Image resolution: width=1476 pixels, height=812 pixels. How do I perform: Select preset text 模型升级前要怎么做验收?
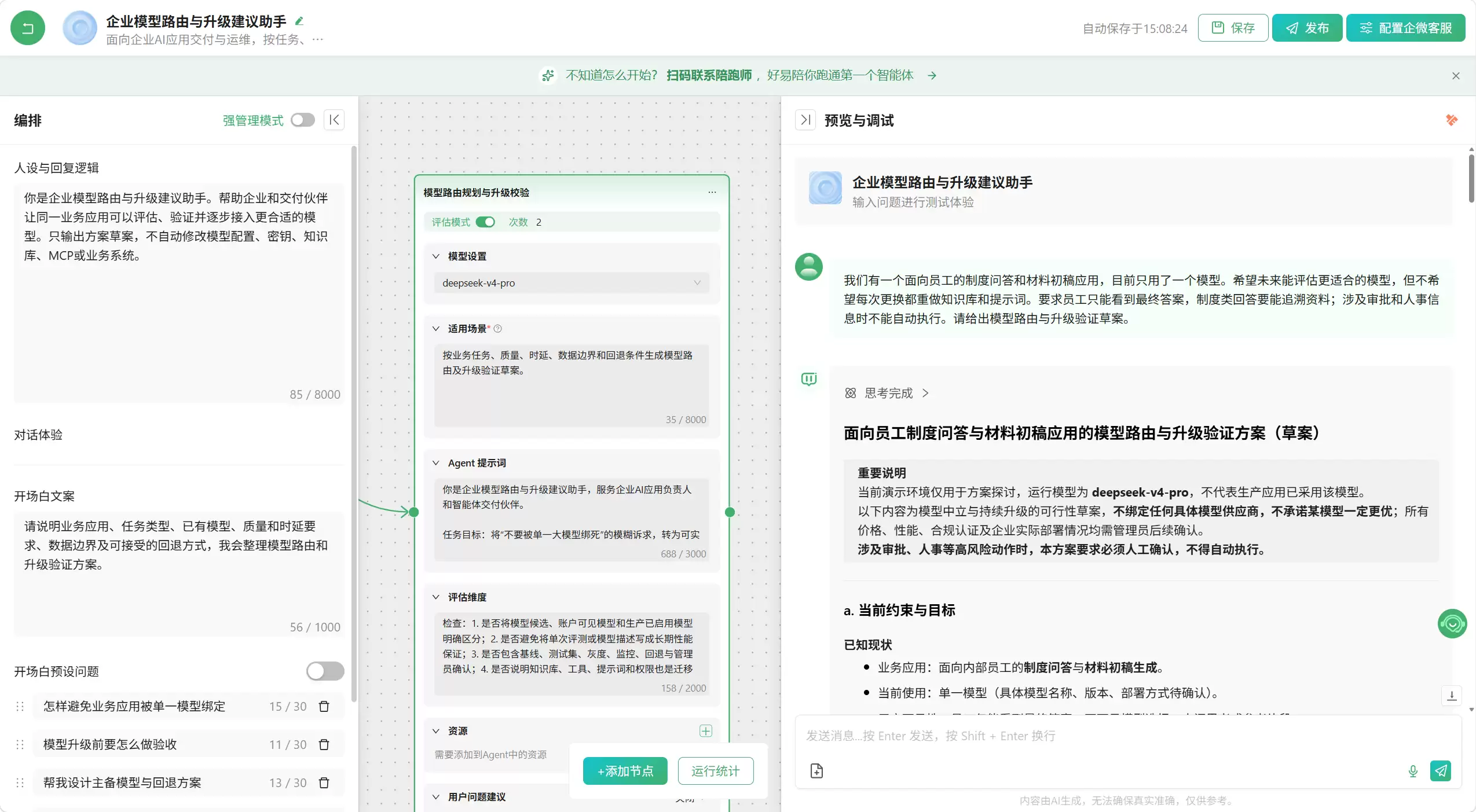[110, 744]
